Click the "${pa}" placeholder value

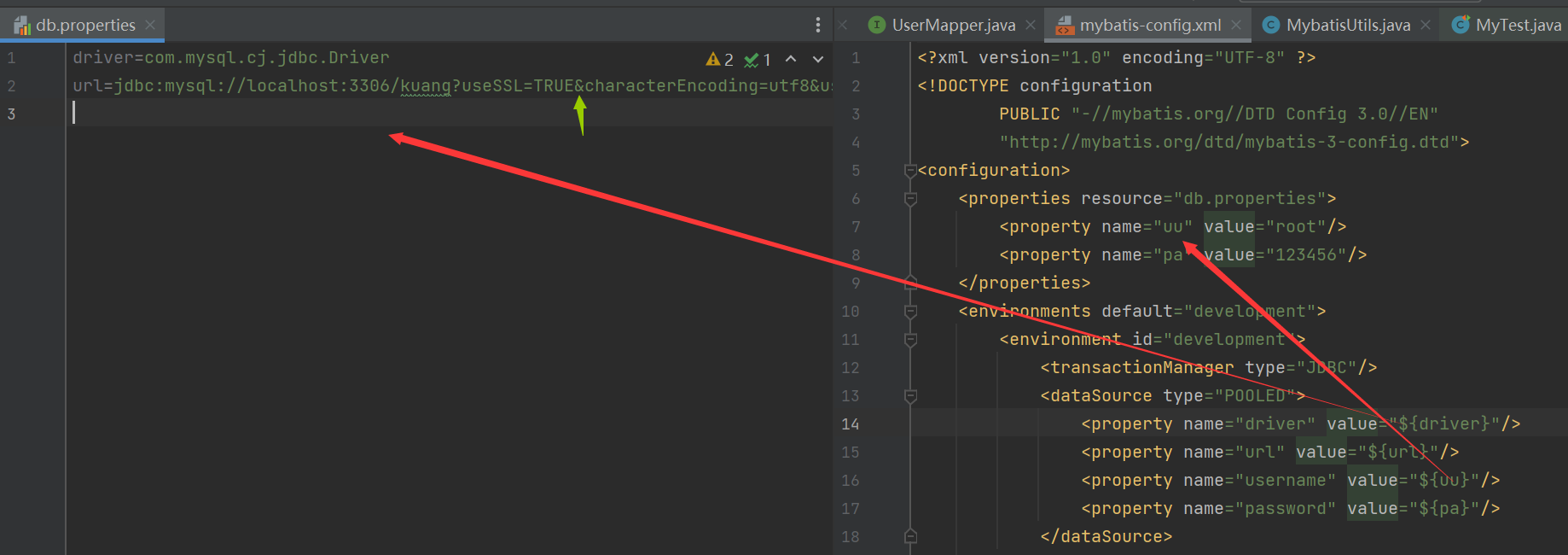point(1444,508)
